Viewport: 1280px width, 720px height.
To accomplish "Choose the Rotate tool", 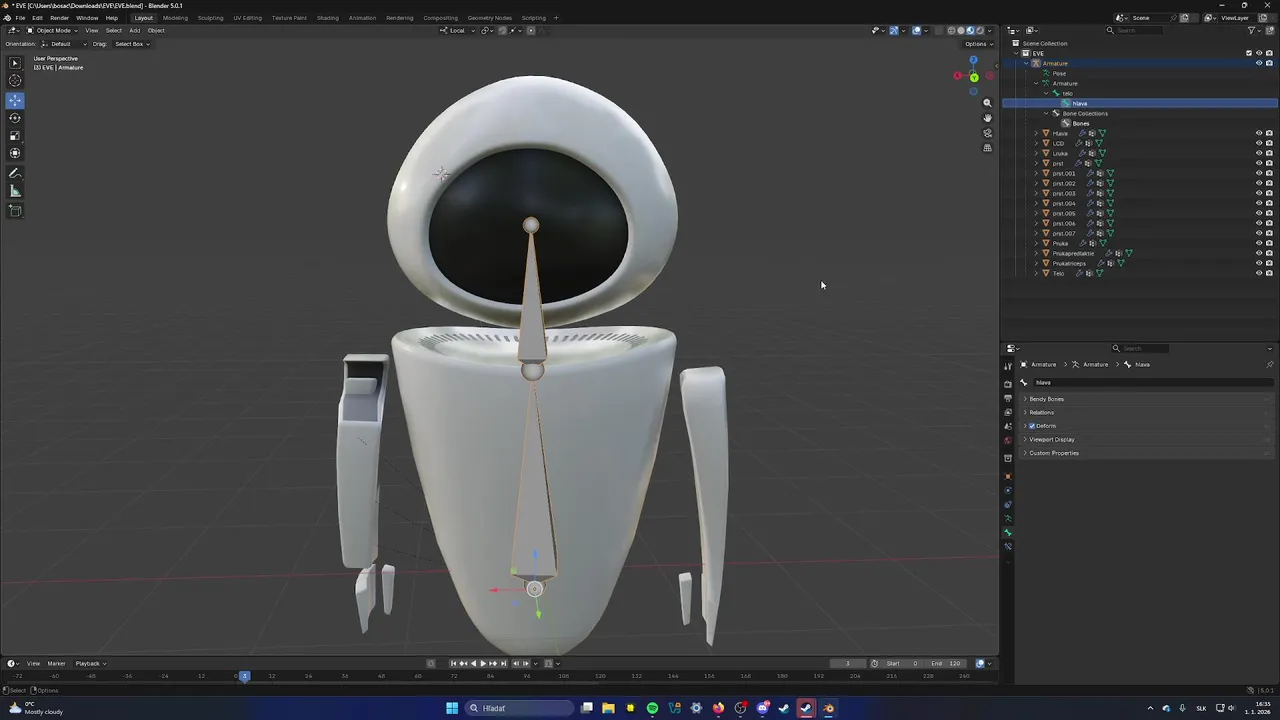I will [15, 118].
